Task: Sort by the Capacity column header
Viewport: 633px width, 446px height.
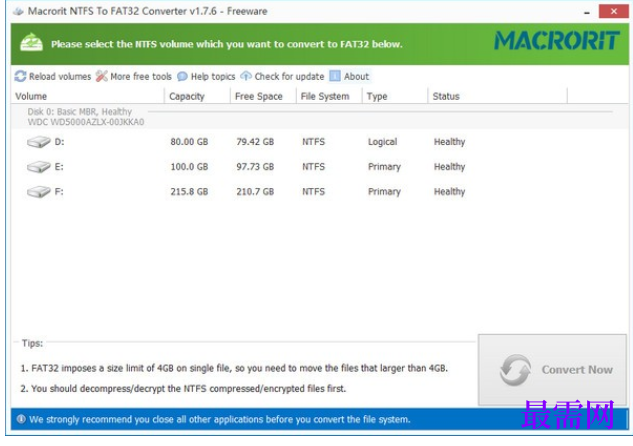Action: tap(197, 96)
